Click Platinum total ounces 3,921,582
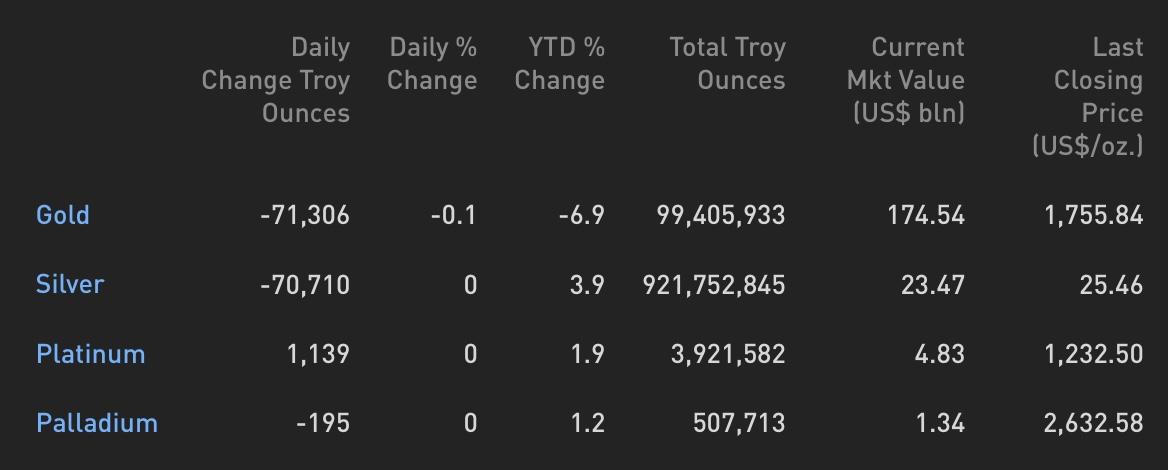 coord(728,354)
